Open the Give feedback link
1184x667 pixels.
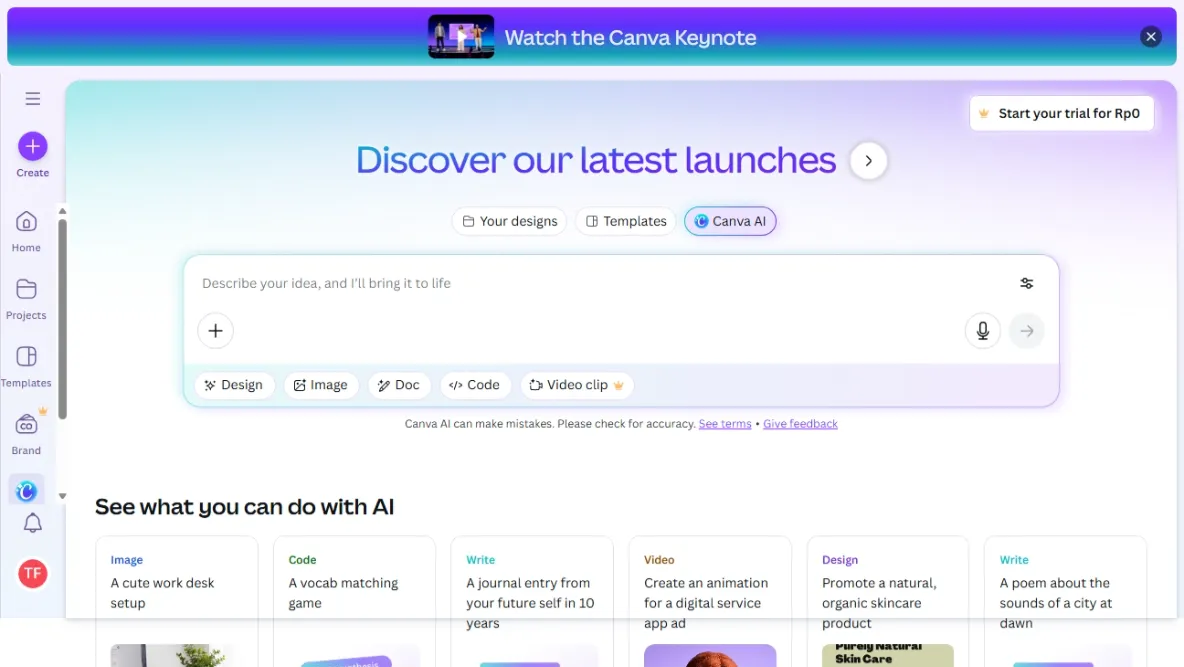coord(800,423)
